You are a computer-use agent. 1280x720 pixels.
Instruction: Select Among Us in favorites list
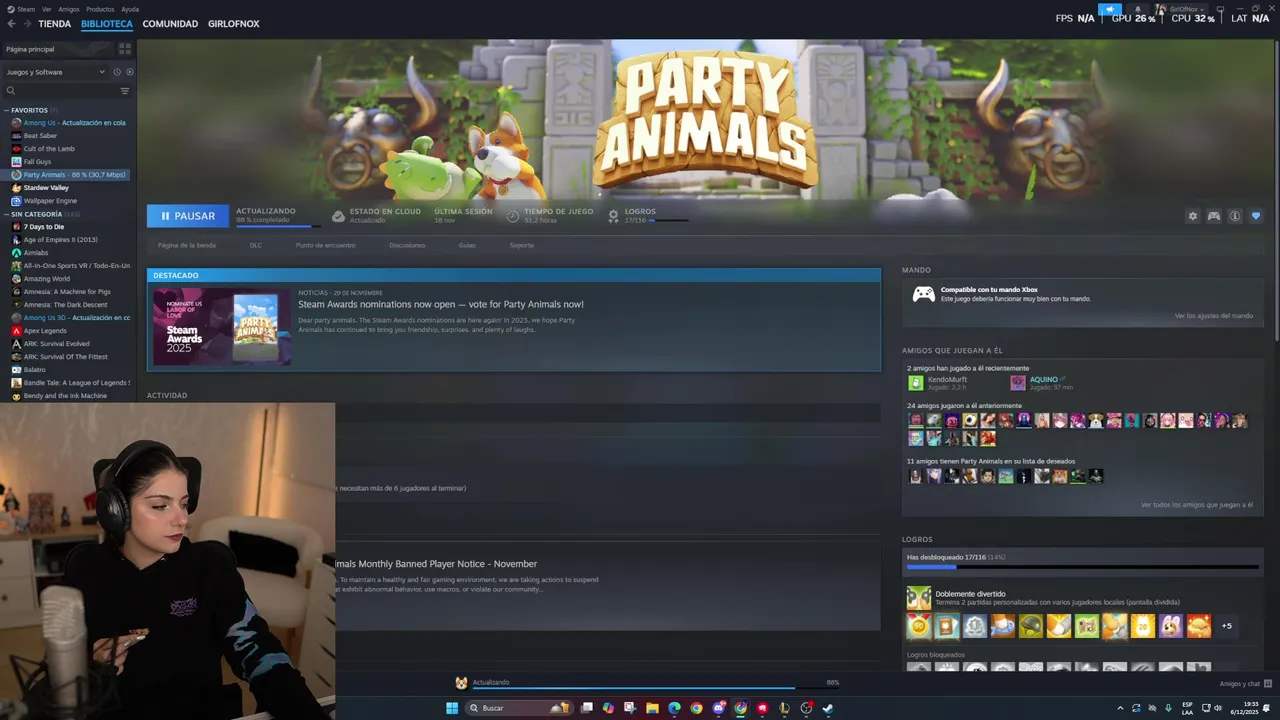tap(68, 123)
